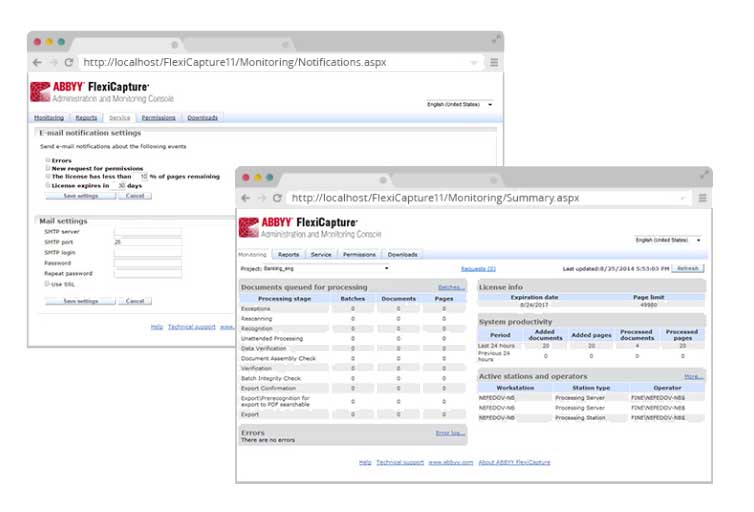Go back in the Summary browser window

pos(246,198)
